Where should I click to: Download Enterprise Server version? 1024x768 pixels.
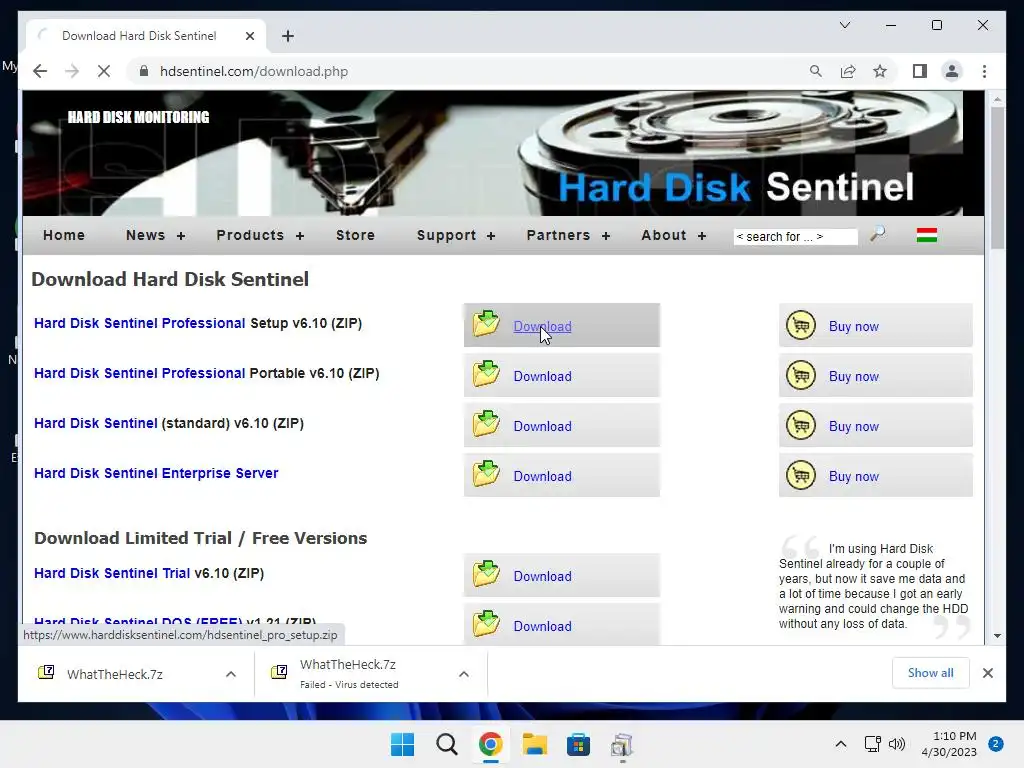point(542,476)
